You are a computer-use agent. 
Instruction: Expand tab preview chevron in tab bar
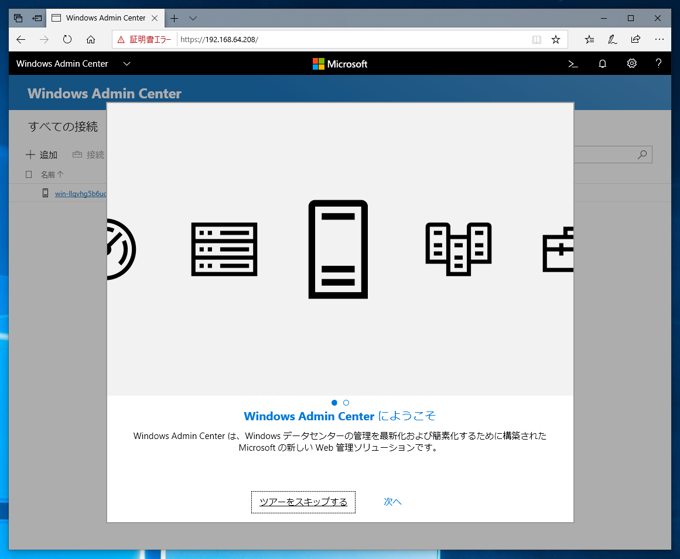tap(193, 18)
